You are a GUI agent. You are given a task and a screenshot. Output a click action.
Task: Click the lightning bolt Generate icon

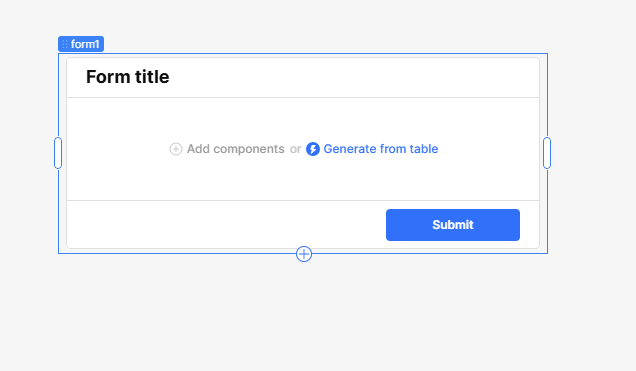point(313,149)
